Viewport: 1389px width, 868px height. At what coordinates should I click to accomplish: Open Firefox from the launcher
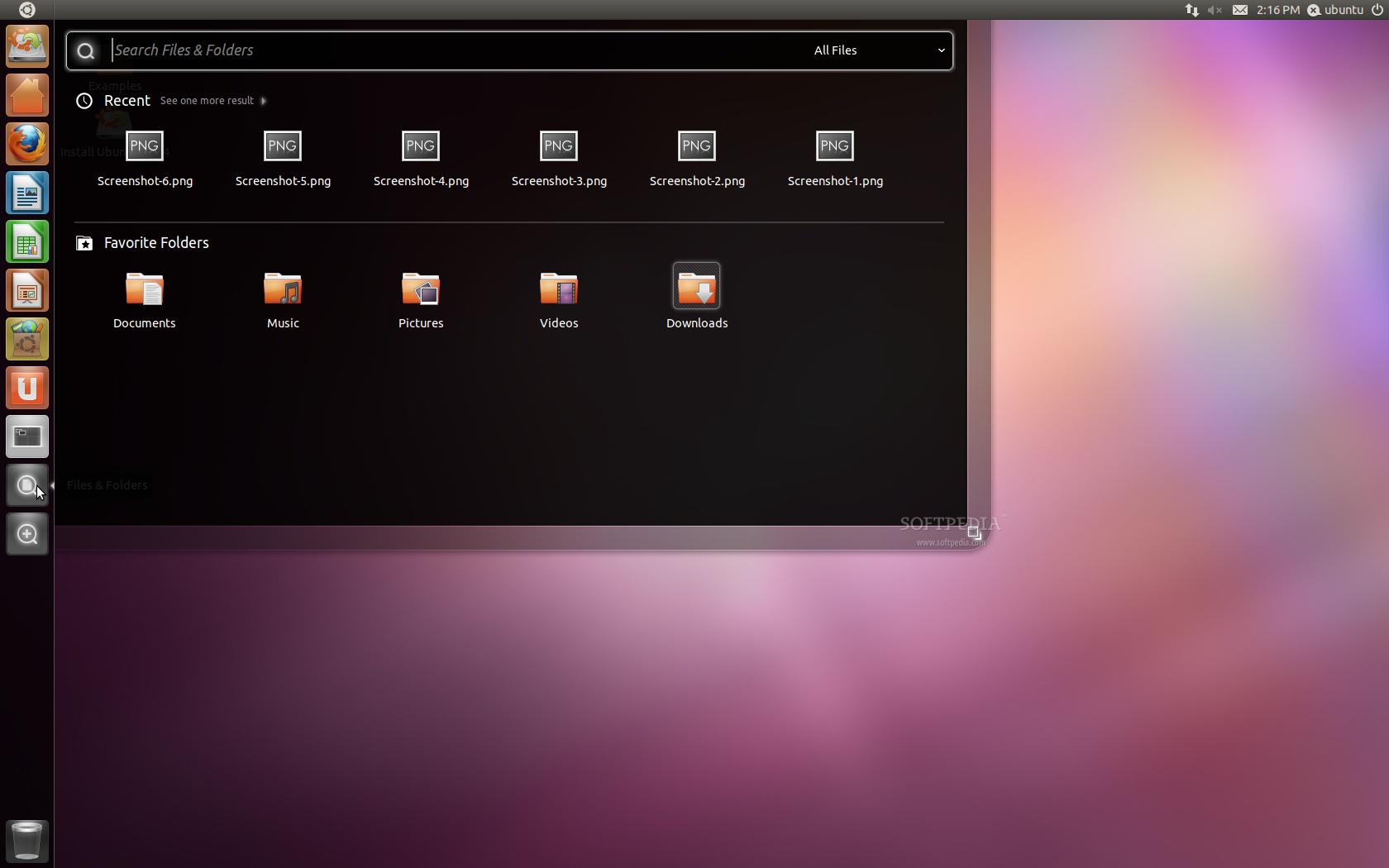pyautogui.click(x=27, y=143)
